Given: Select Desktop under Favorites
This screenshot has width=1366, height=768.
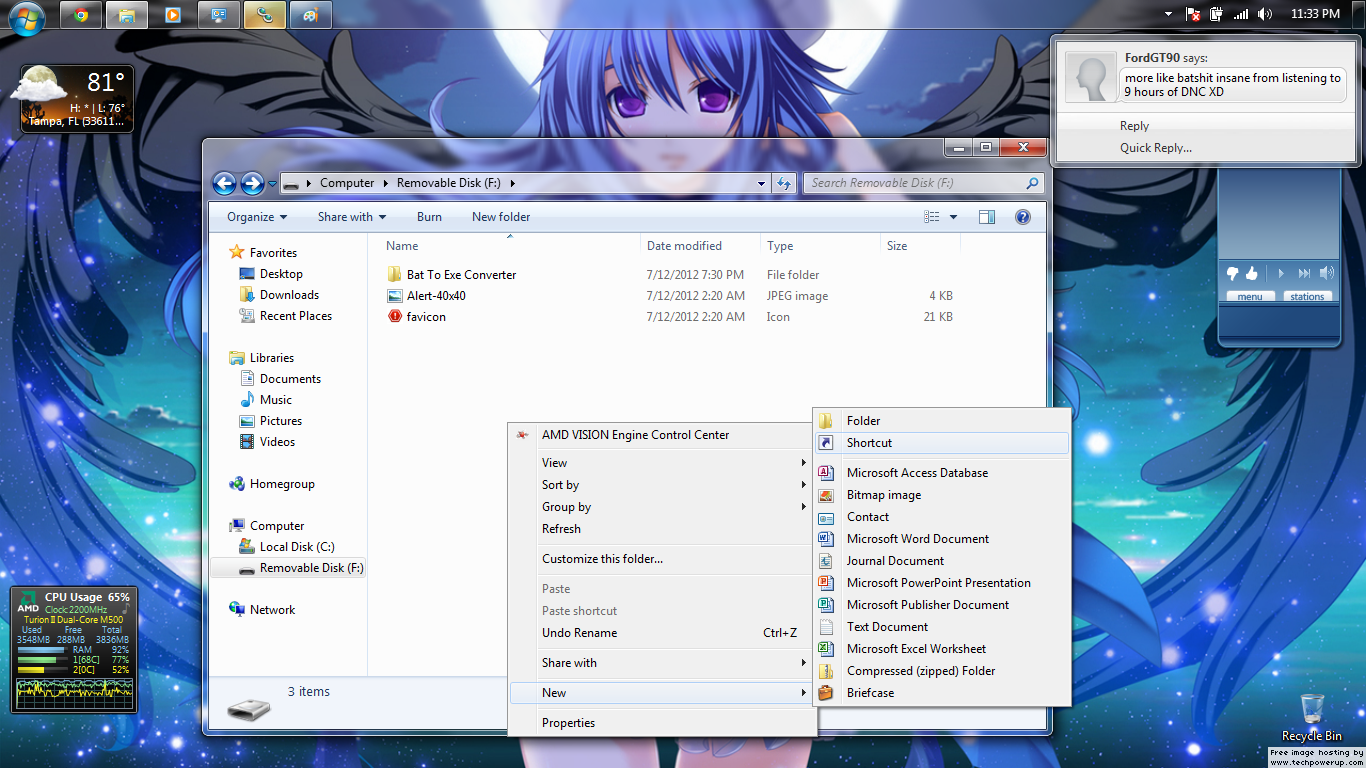Looking at the screenshot, I should tap(281, 274).
